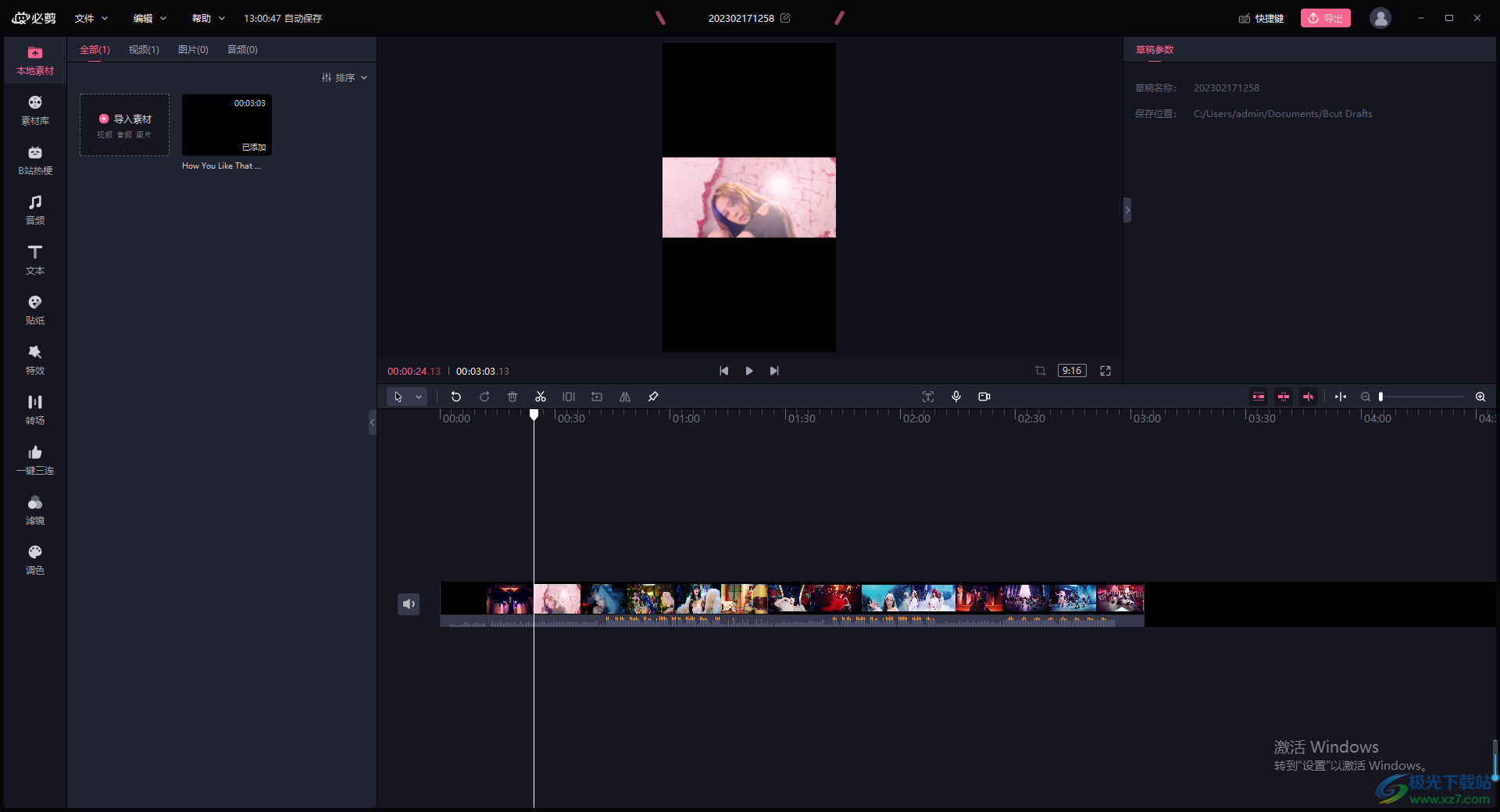1500x812 pixels.
Task: Delete selected clip with trash icon
Action: click(512, 397)
